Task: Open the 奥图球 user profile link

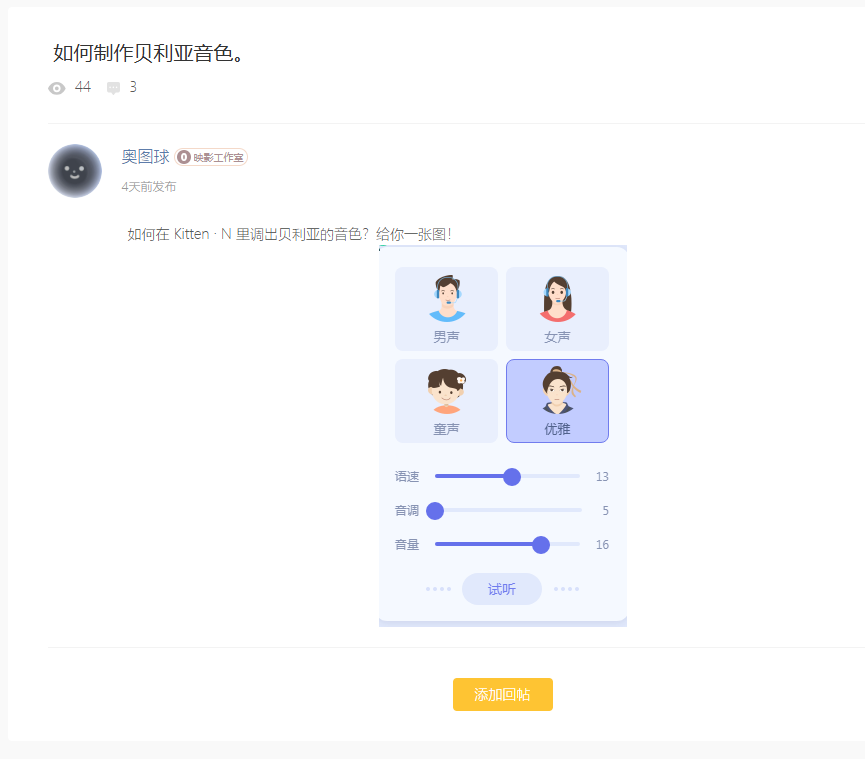Action: (x=146, y=157)
